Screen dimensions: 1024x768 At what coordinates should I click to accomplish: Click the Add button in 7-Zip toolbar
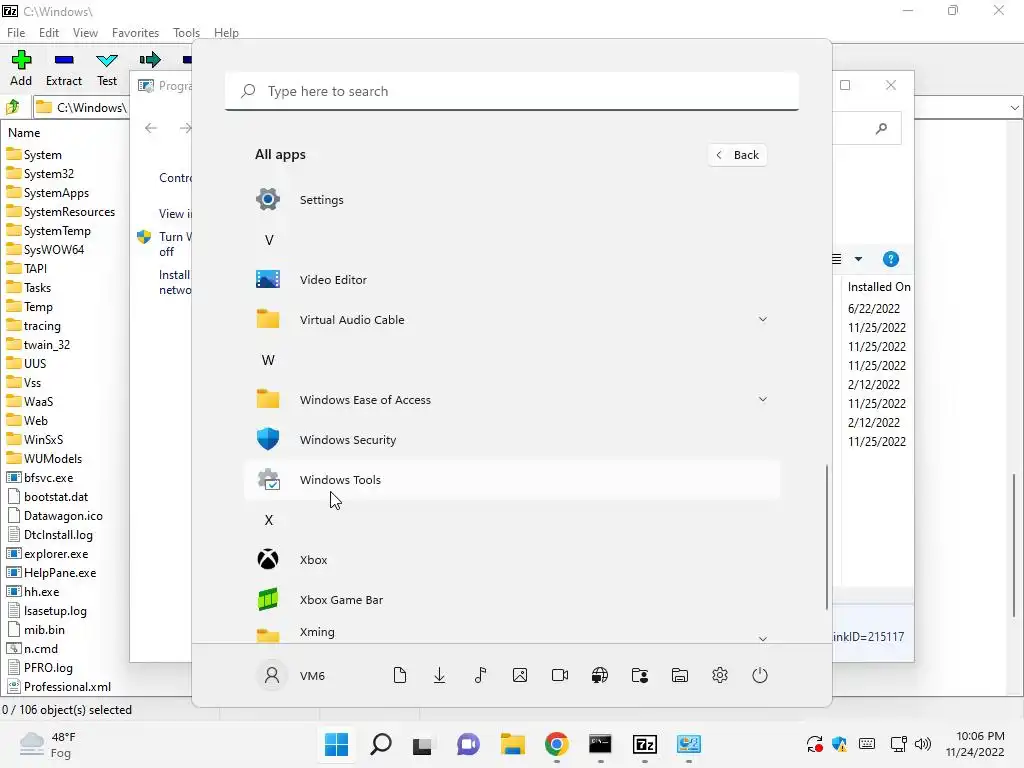tap(21, 69)
